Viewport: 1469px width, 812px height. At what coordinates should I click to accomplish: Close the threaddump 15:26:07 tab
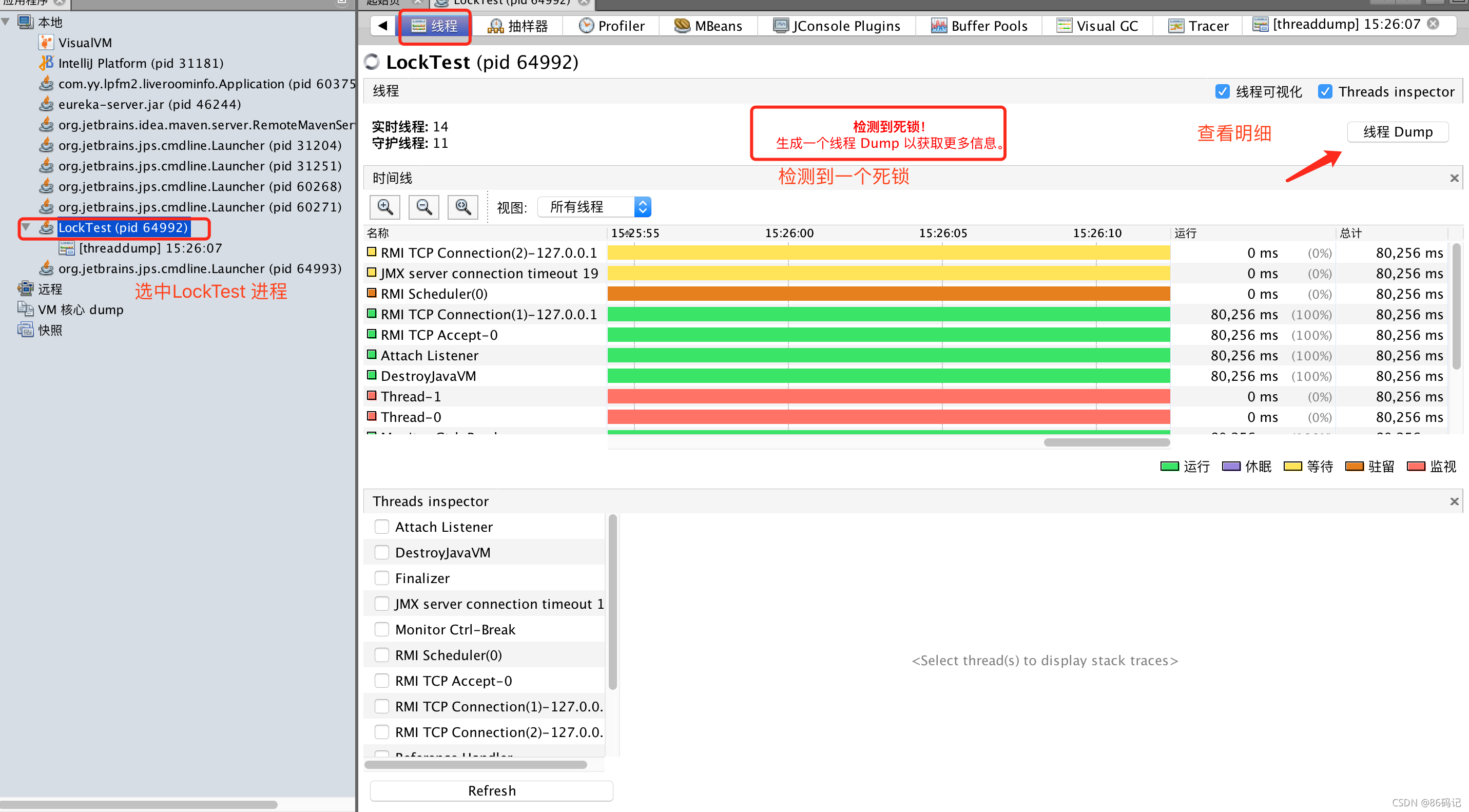click(x=1433, y=24)
